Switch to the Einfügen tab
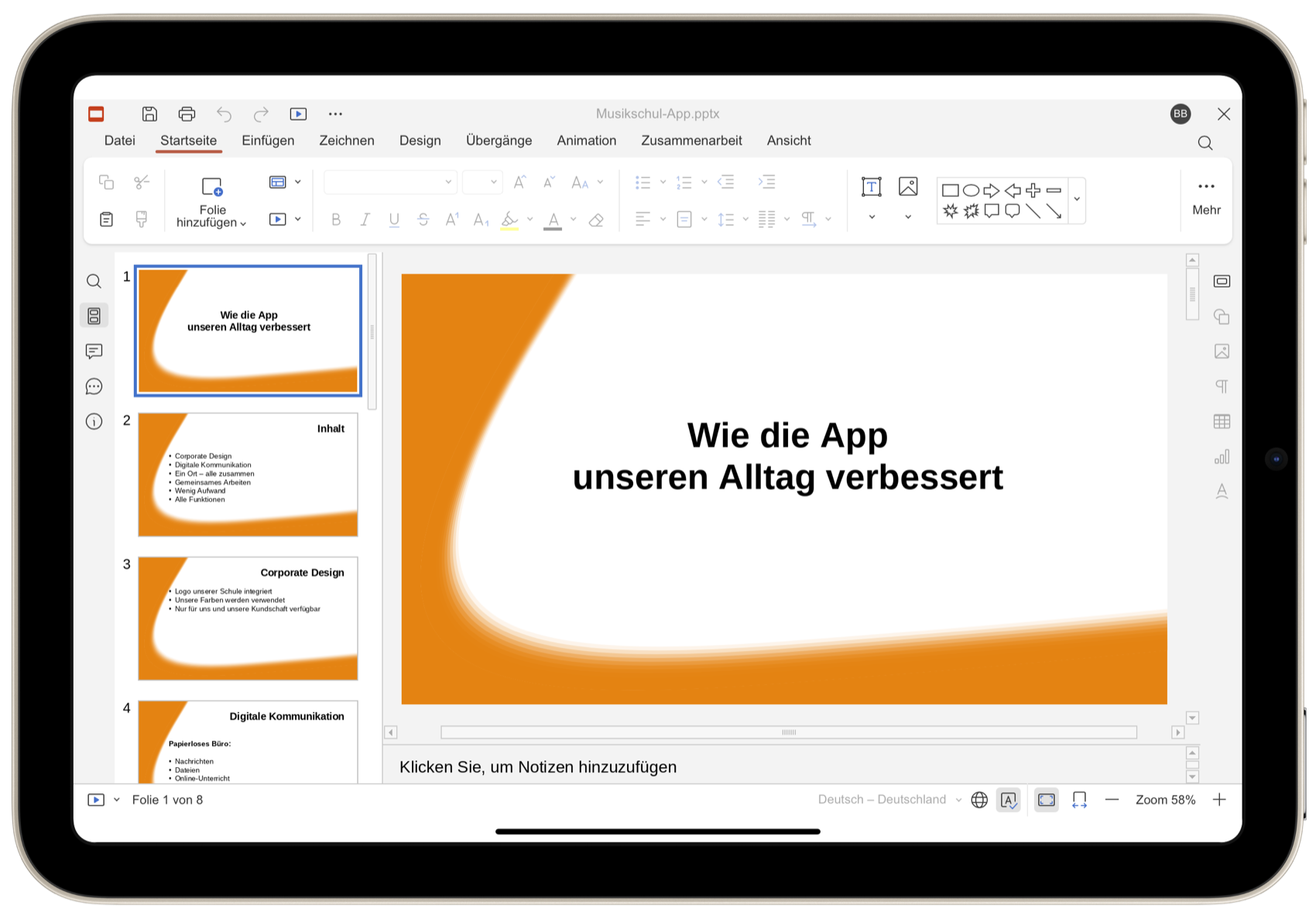1316x918 pixels. tap(268, 140)
